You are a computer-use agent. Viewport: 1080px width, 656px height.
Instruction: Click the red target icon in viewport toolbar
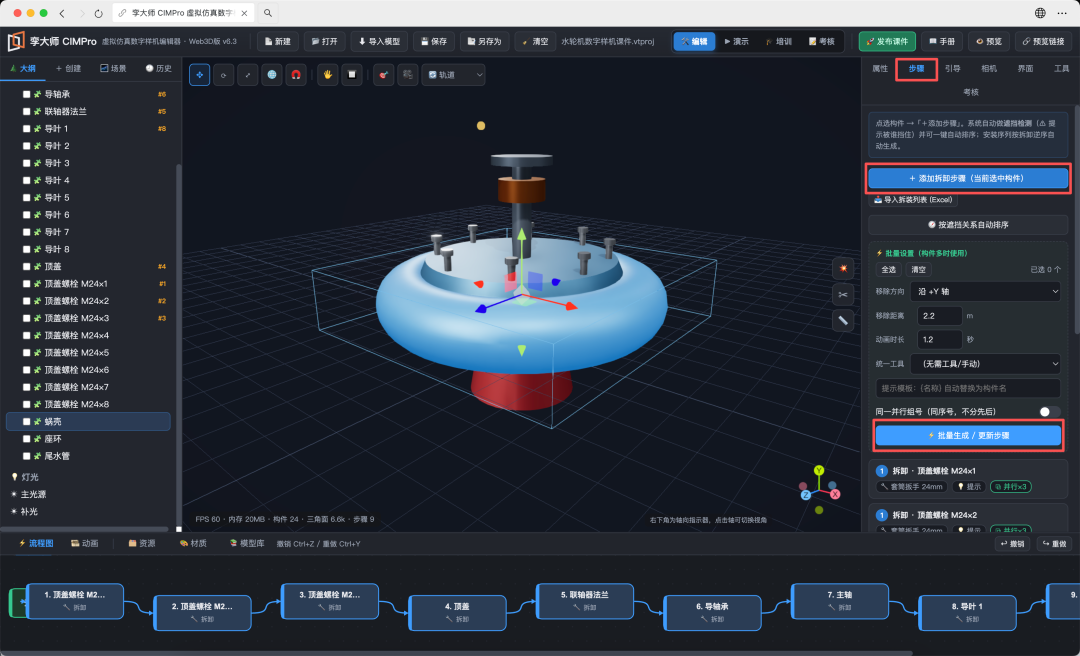[x=384, y=74]
